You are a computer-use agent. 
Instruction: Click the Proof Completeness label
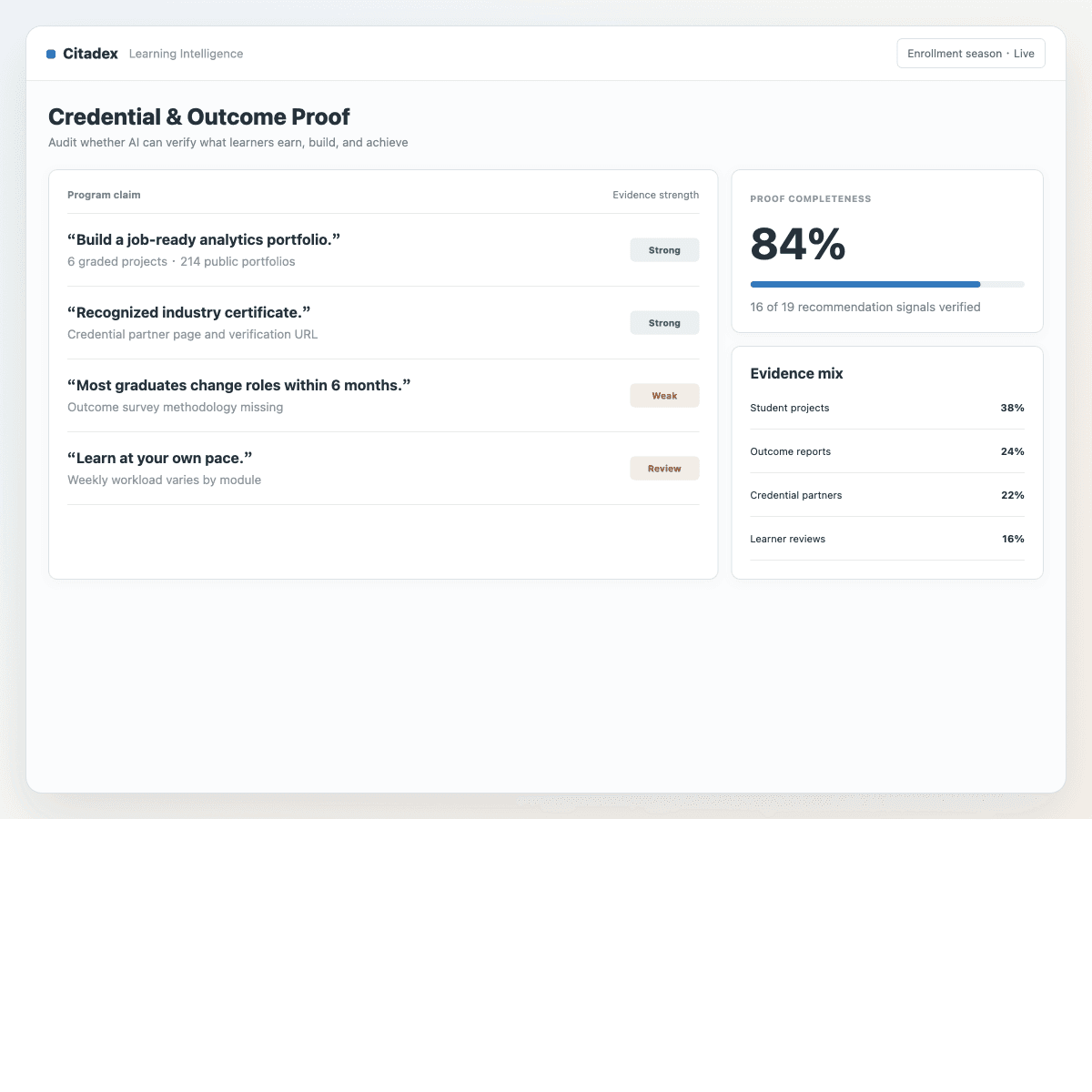tap(811, 198)
